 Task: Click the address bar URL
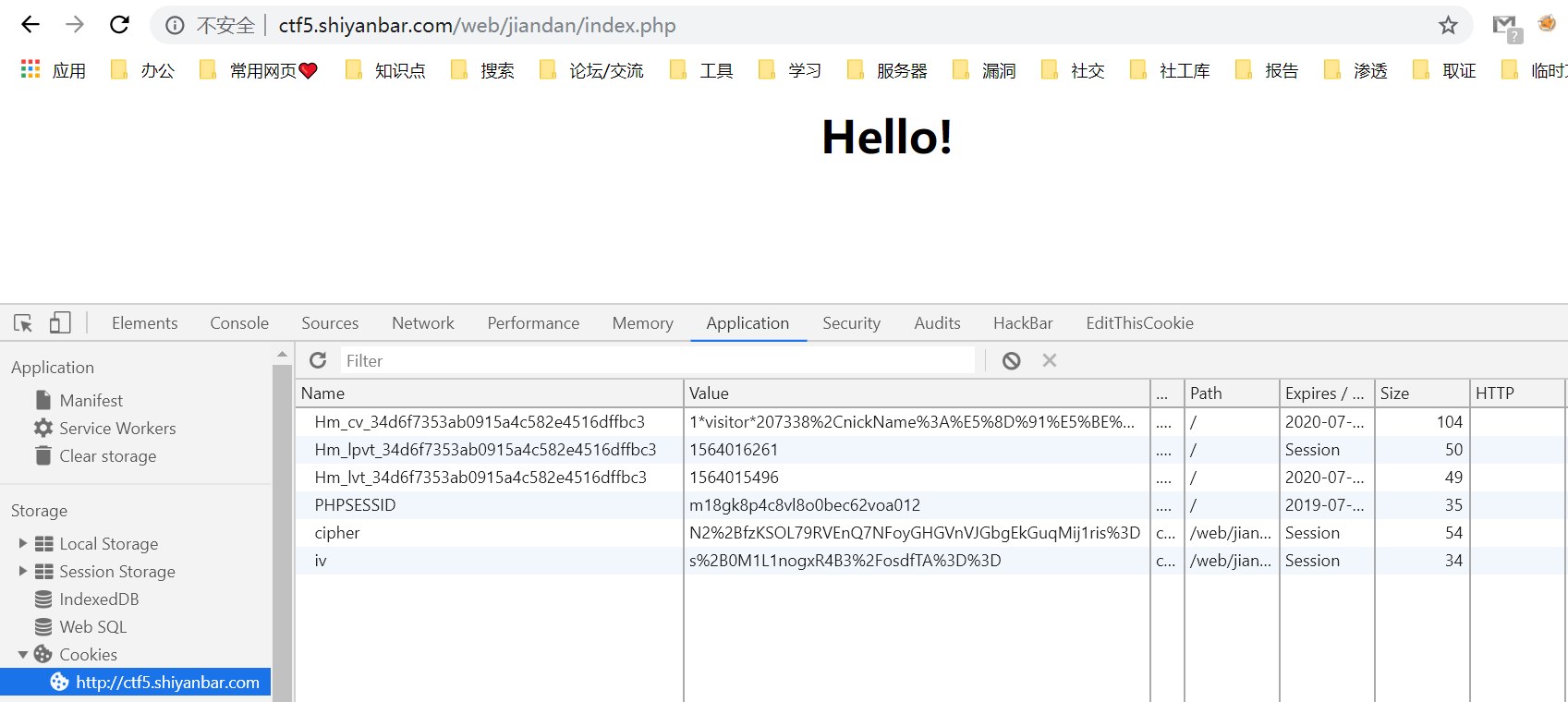[x=477, y=26]
